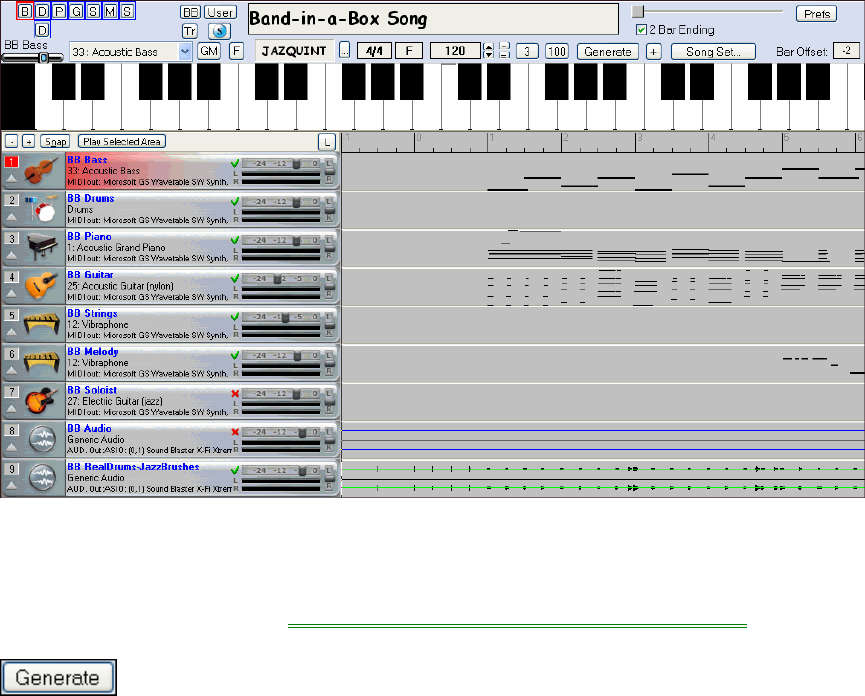The image size is (865, 696).
Task: Click the Tr button near User
Action: 190,31
